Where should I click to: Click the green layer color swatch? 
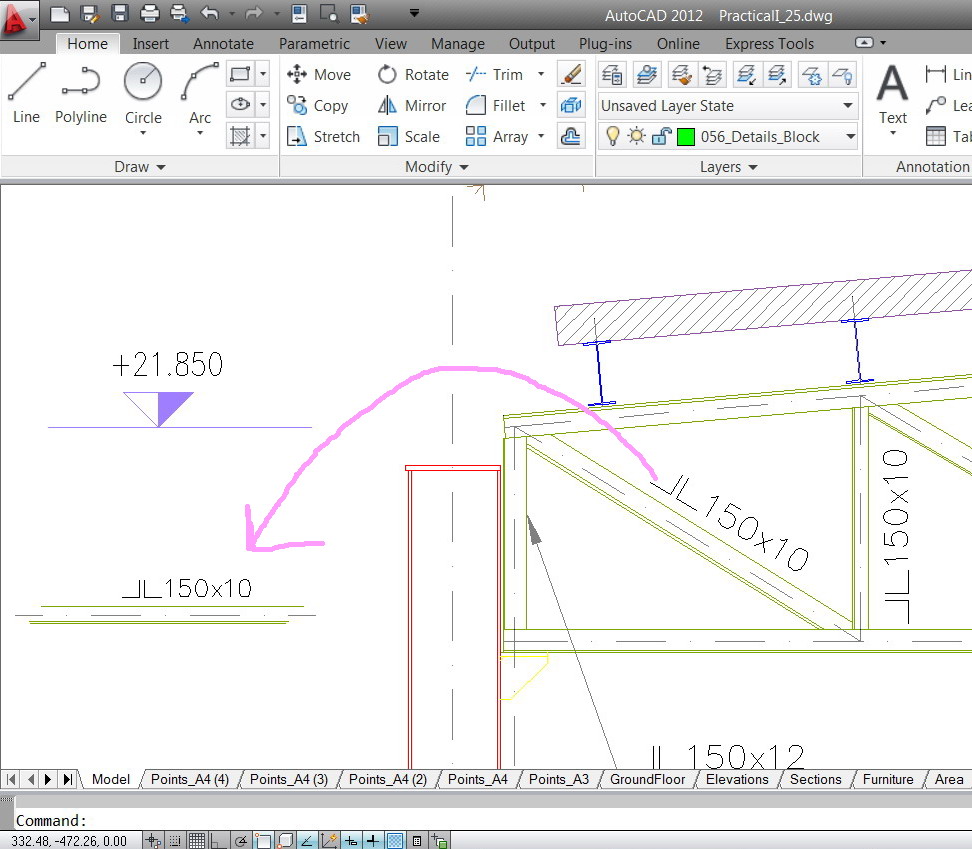click(x=686, y=137)
